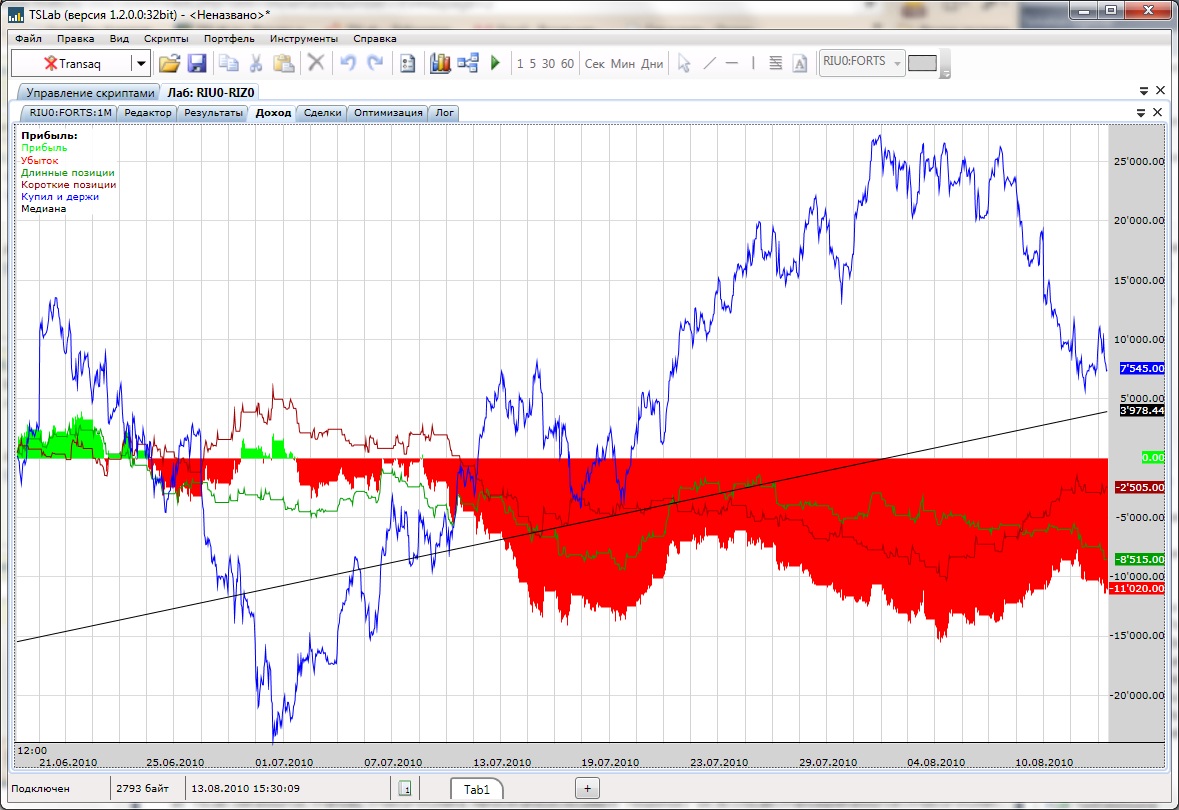Click the open folder icon in toolbar

tap(169, 63)
